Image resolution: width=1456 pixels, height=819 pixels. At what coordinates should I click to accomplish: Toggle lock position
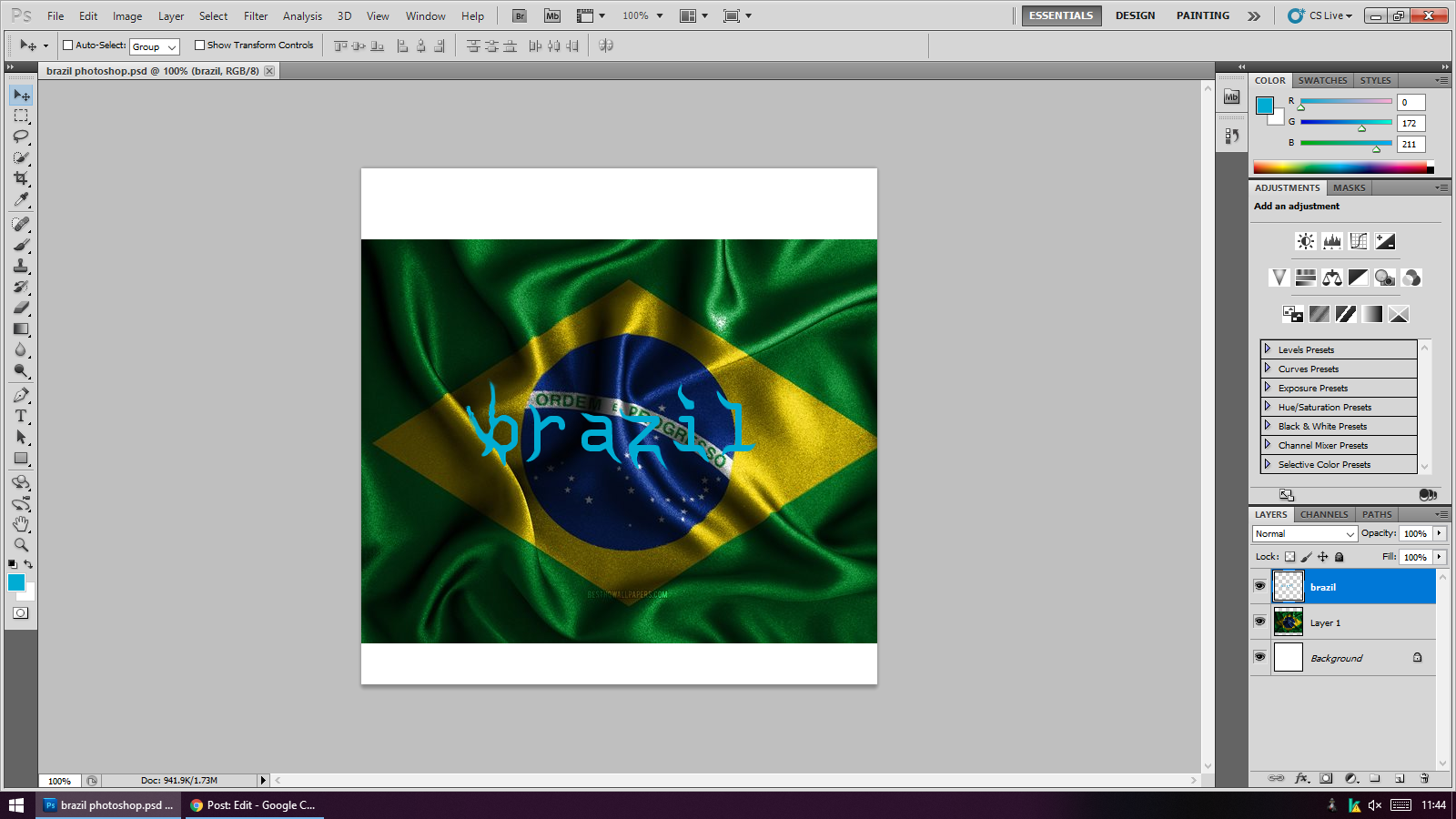click(x=1322, y=557)
